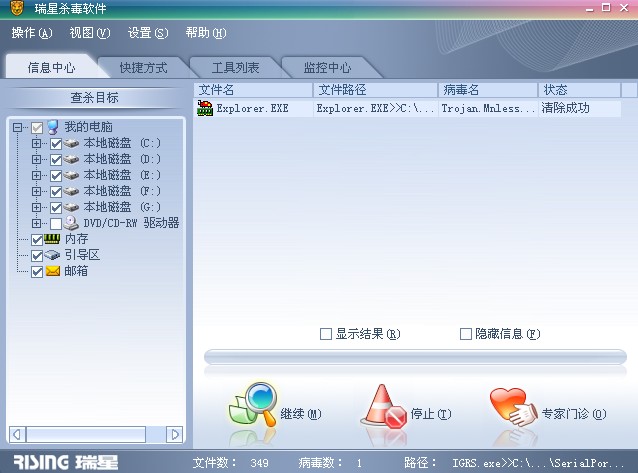Sort by 文件路径 column header
Screen dimensions: 638x473
(376, 90)
